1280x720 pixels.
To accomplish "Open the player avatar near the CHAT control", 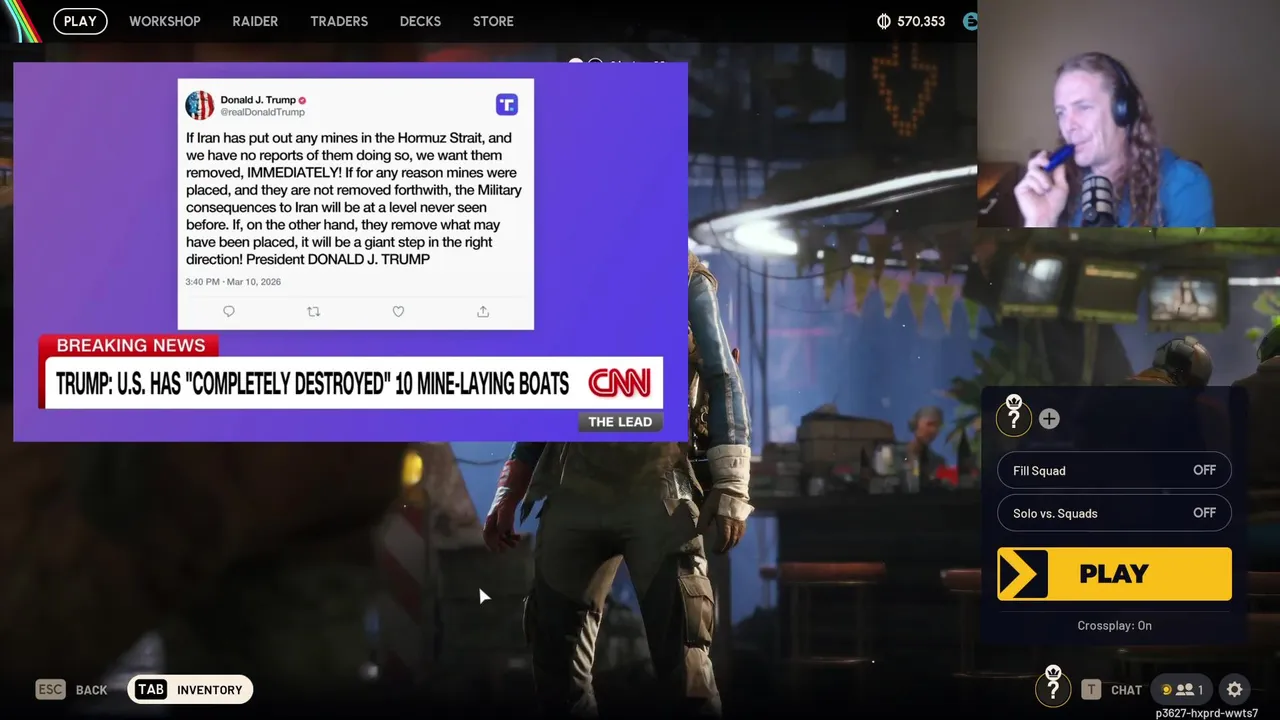I will point(1052,688).
